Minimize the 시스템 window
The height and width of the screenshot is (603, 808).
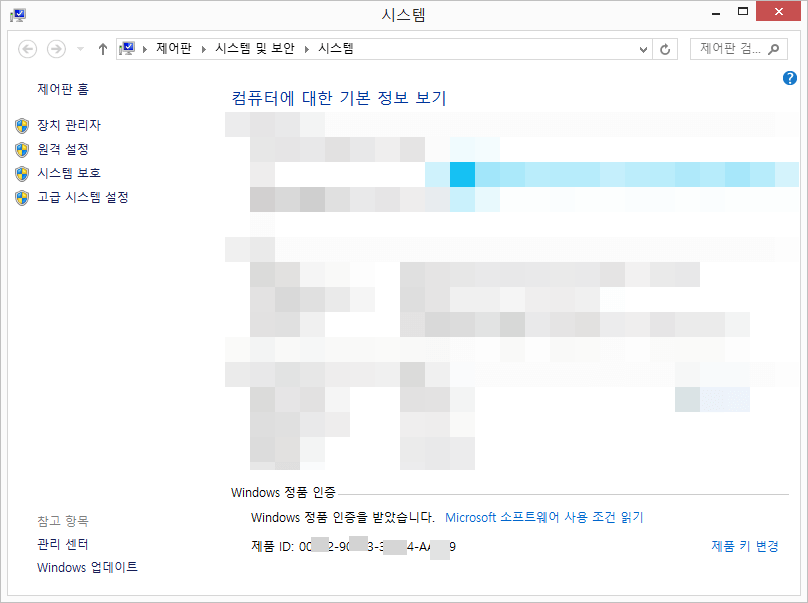pos(716,12)
